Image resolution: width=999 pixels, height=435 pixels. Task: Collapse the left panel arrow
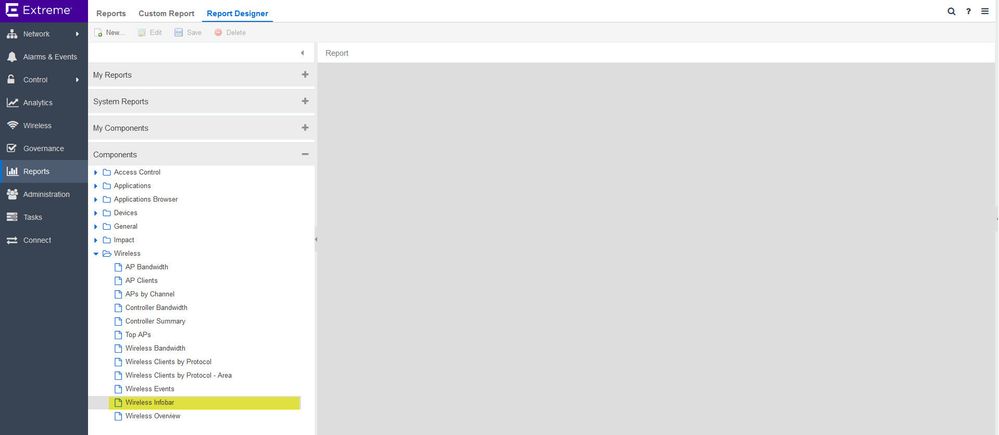[303, 53]
